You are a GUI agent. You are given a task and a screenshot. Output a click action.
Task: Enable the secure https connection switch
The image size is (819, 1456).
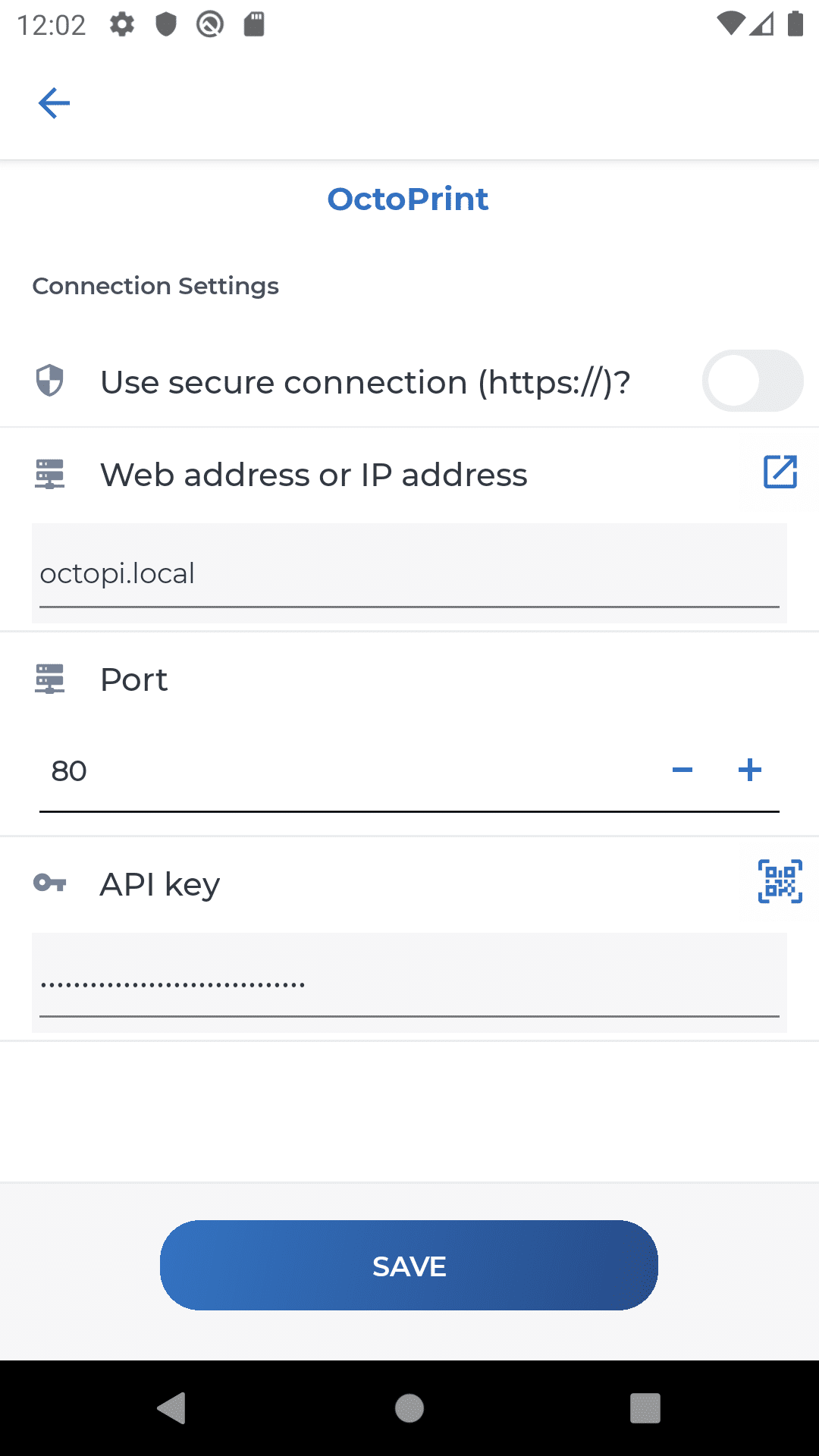752,381
